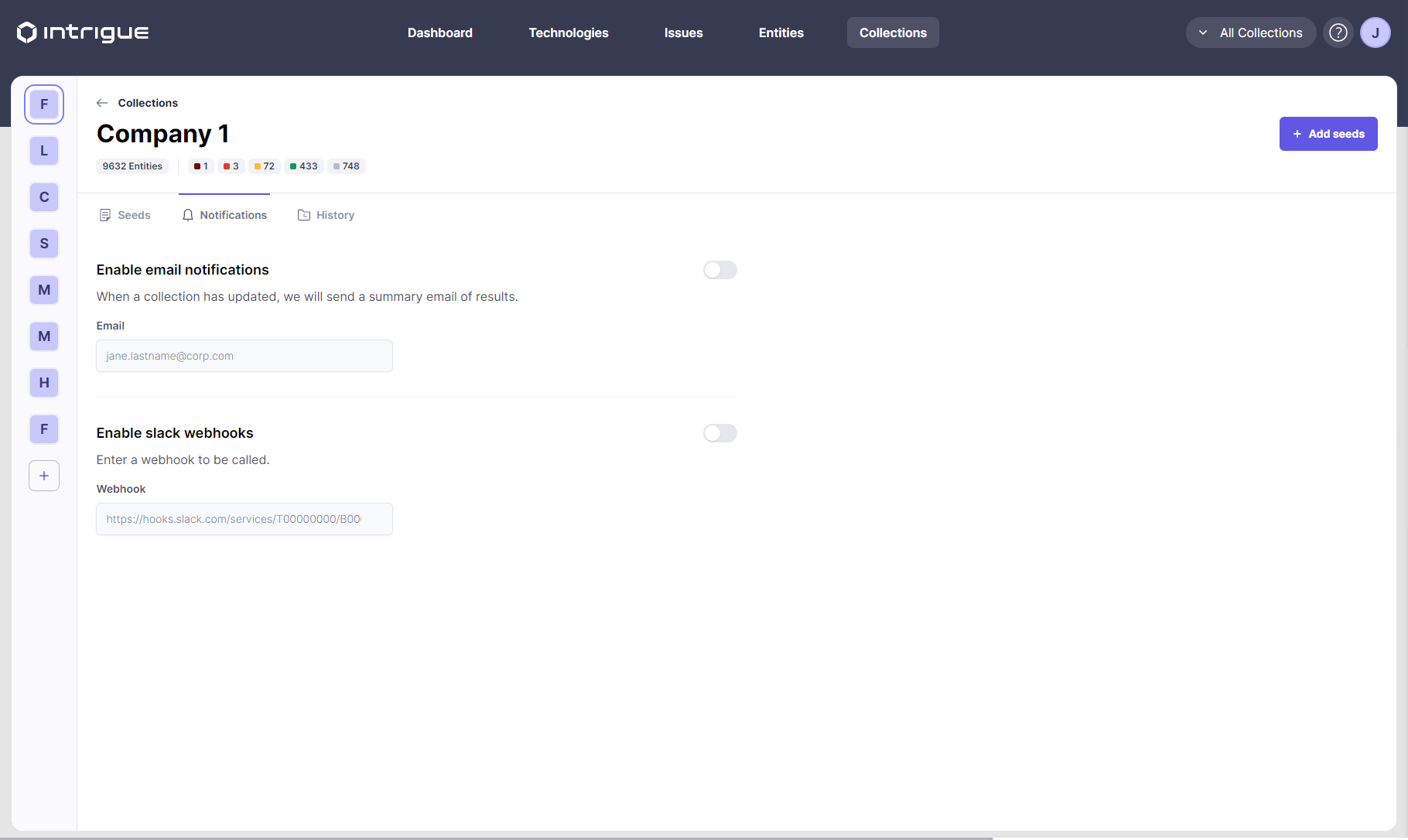
Task: Open the J user avatar menu
Action: click(x=1376, y=32)
